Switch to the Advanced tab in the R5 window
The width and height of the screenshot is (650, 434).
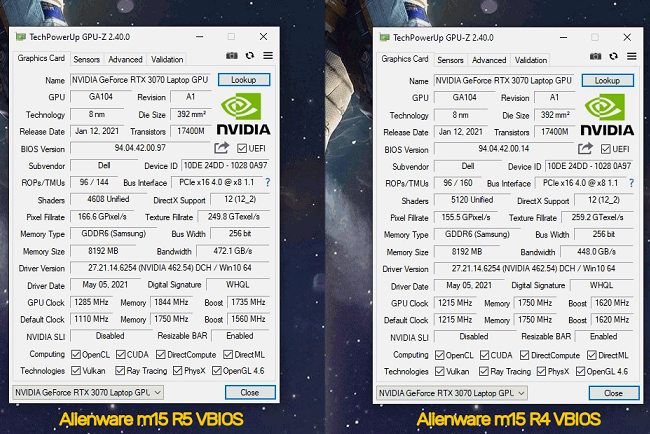click(x=125, y=59)
